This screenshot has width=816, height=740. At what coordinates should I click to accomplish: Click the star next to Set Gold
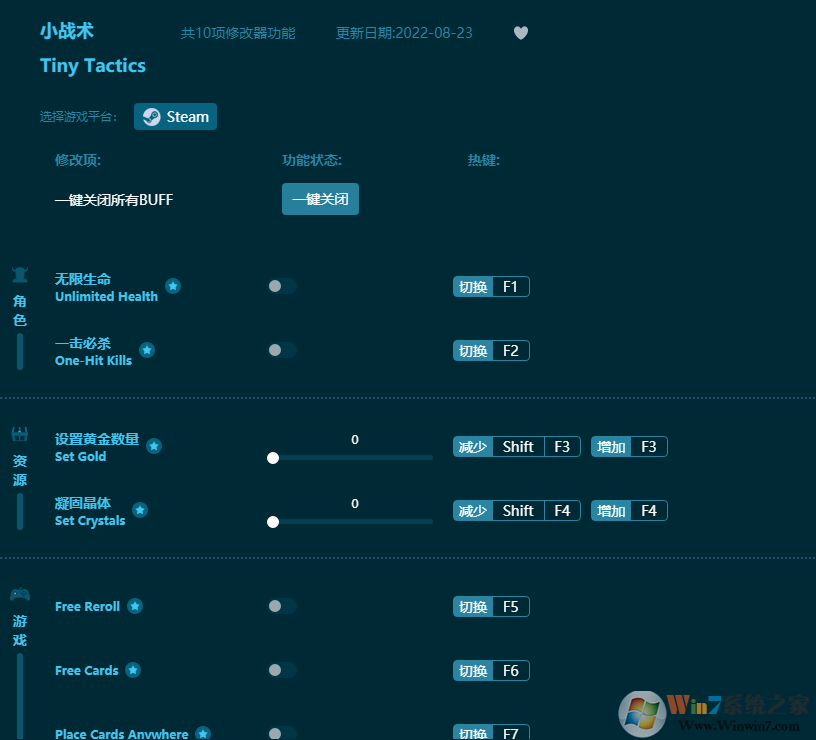(154, 446)
